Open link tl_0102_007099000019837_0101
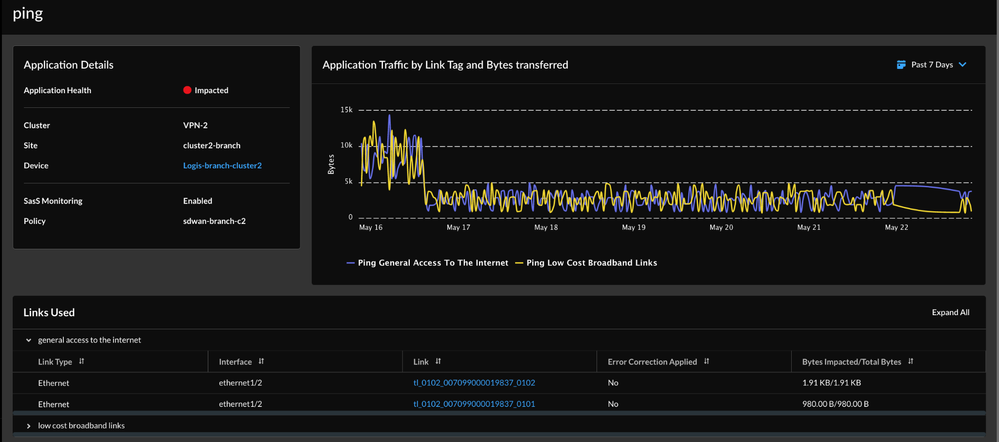Image resolution: width=999 pixels, height=442 pixels. [474, 404]
